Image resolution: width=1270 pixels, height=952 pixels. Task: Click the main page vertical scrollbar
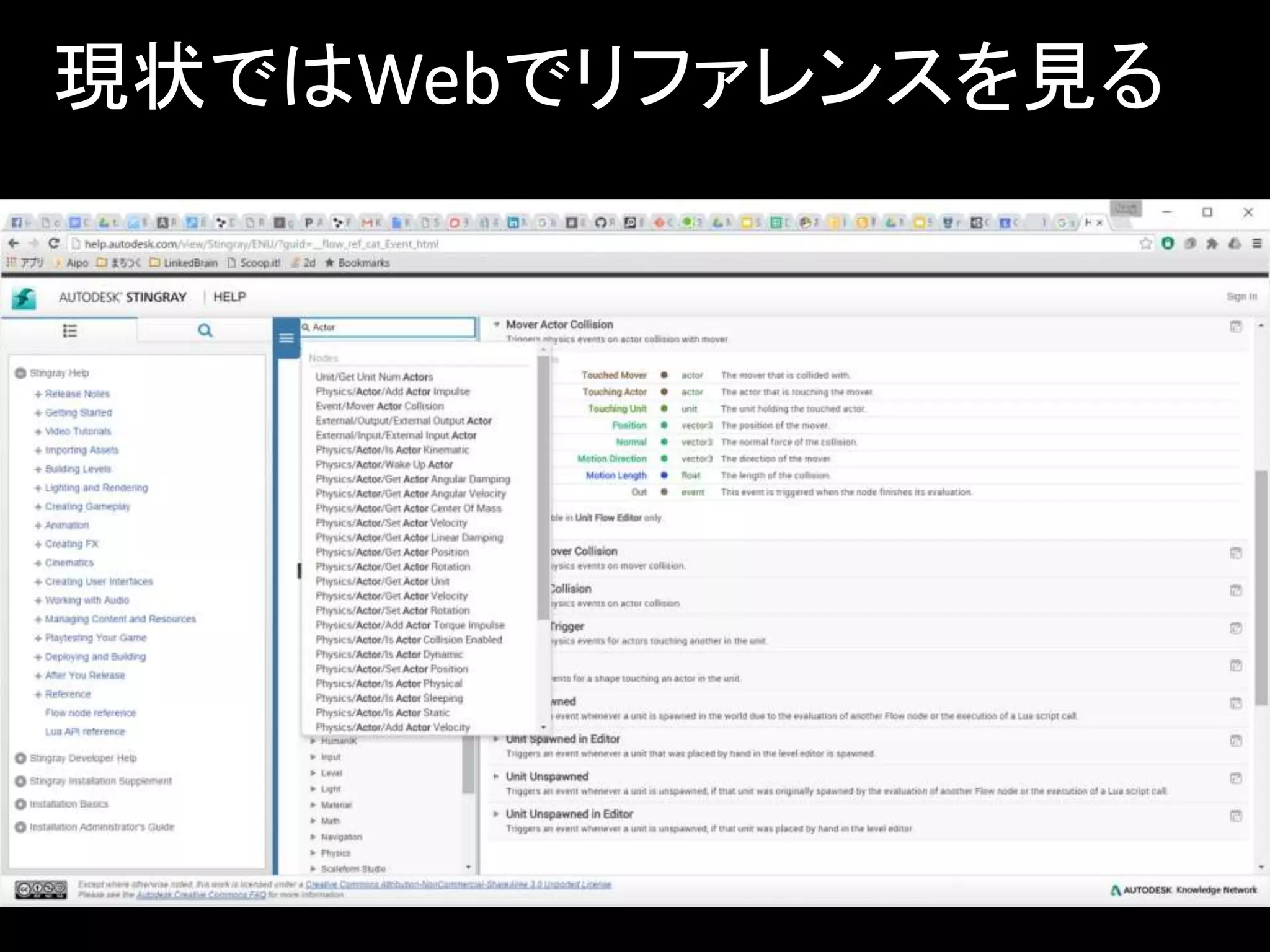pyautogui.click(x=1261, y=588)
